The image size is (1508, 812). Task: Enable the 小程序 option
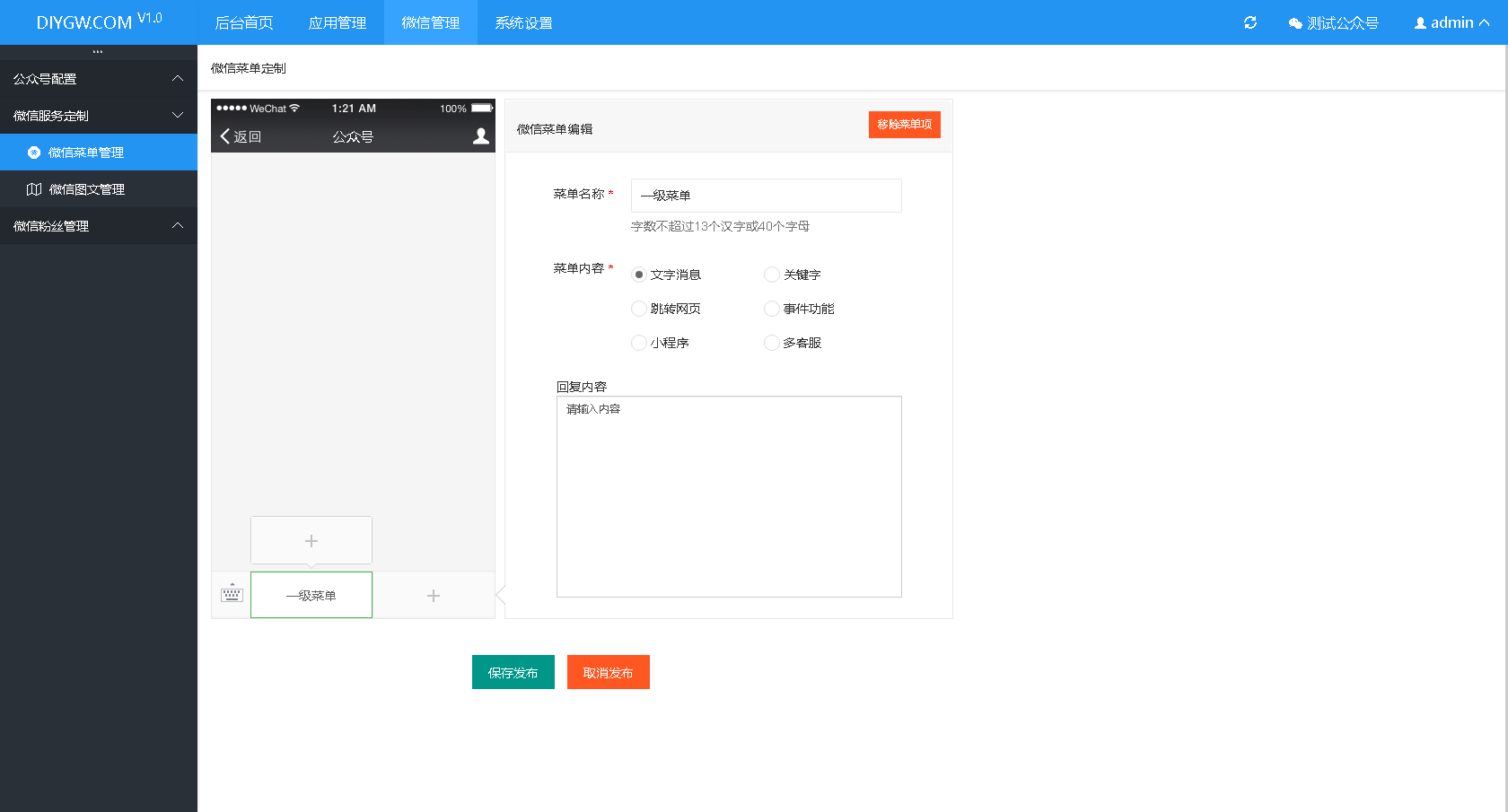click(638, 343)
